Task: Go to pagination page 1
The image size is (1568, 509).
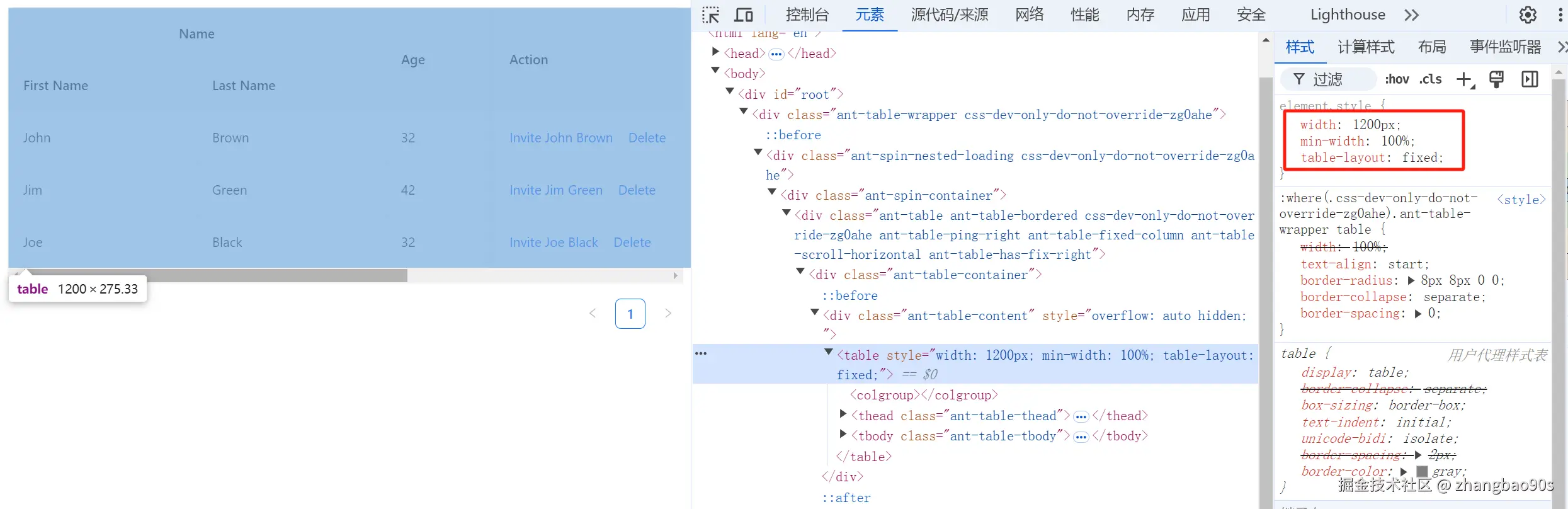Action: point(630,314)
